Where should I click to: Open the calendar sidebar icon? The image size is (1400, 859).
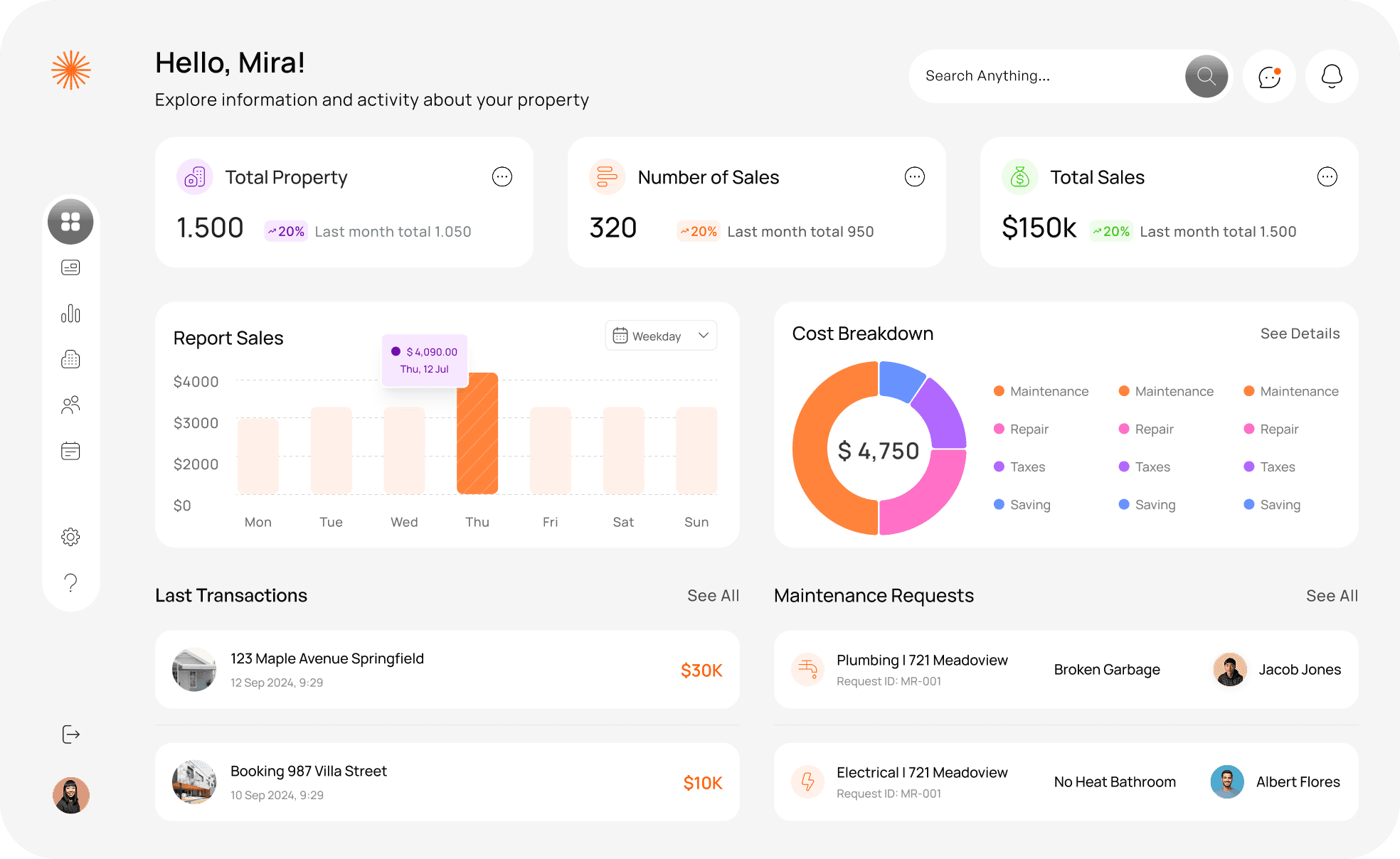(x=70, y=451)
